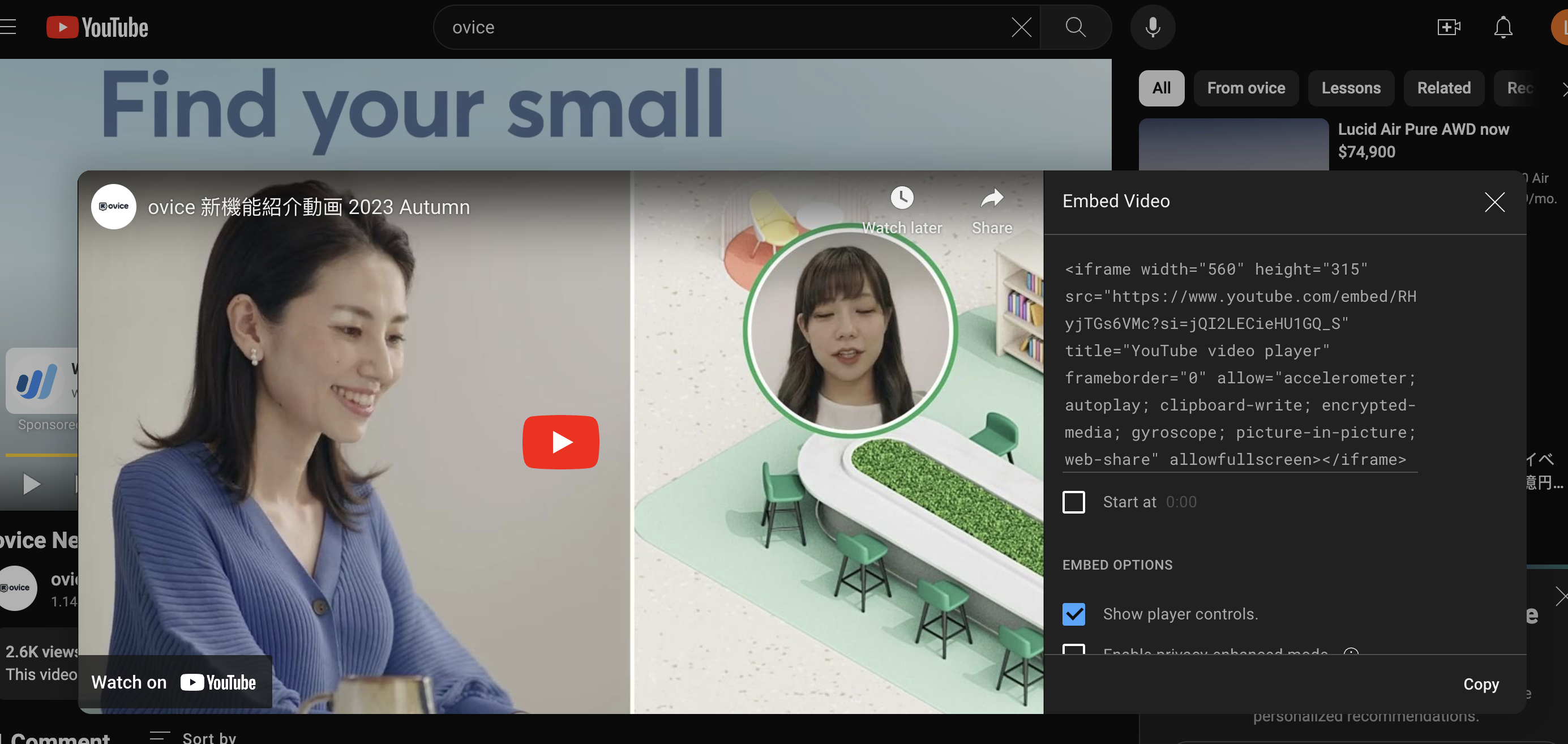Viewport: 1568px width, 744px height.
Task: Select the From ovice chip
Action: click(x=1245, y=88)
